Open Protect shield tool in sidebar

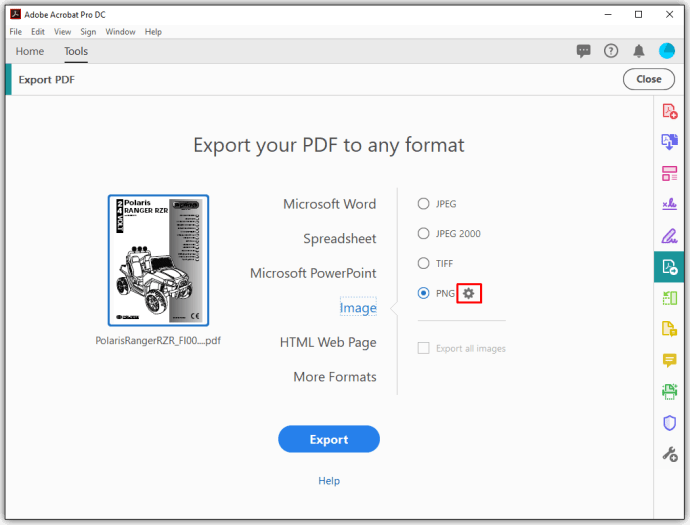coord(669,423)
